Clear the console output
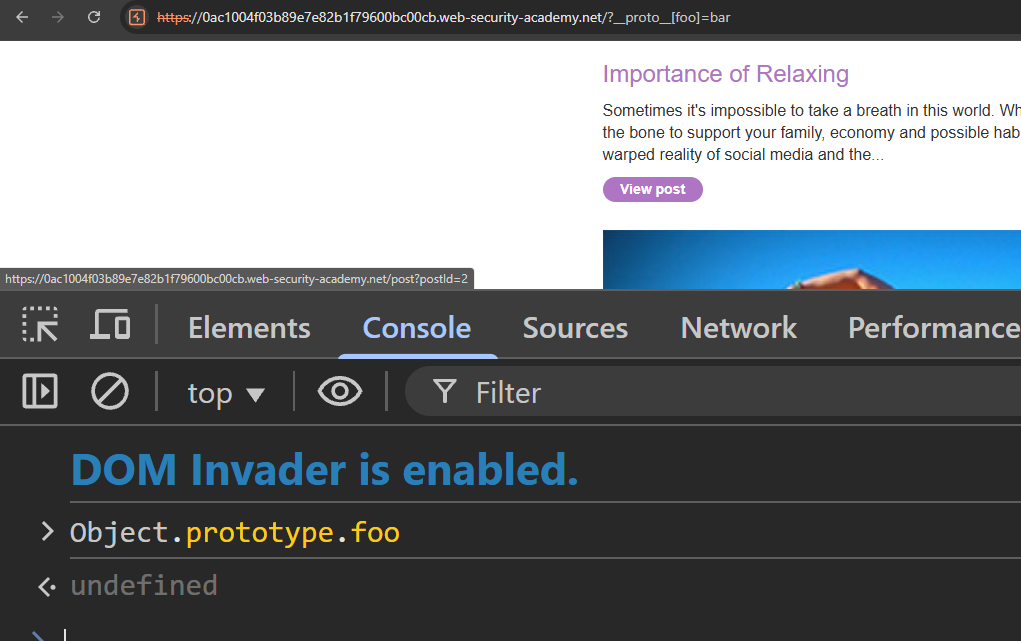This screenshot has height=641, width=1021. (110, 392)
